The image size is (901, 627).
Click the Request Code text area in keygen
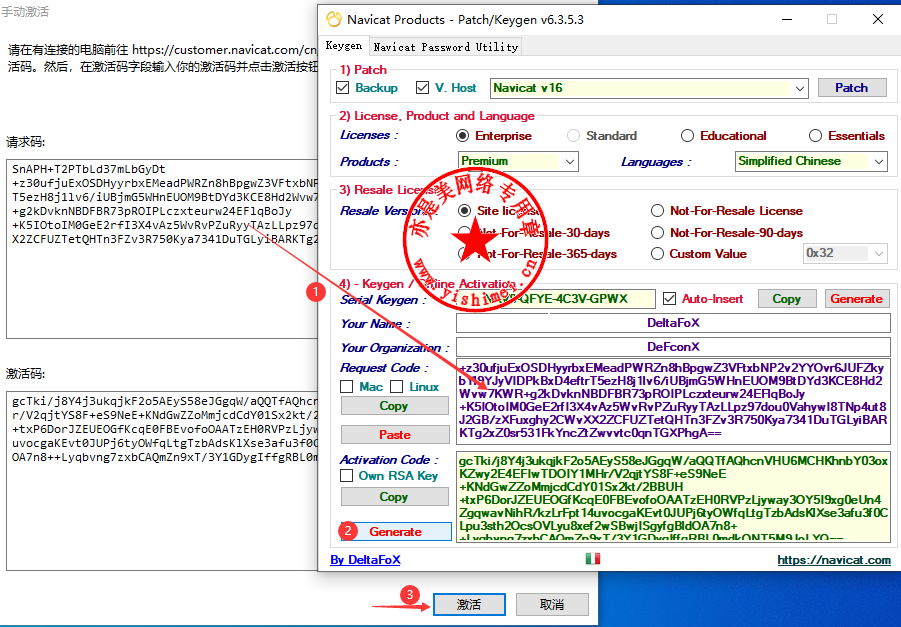click(x=673, y=402)
